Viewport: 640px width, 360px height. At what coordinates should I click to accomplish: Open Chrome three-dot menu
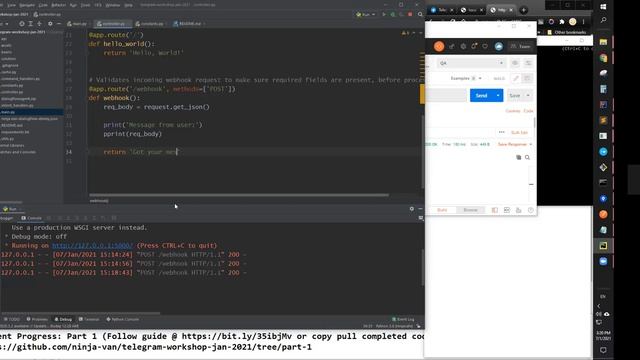click(583, 22)
